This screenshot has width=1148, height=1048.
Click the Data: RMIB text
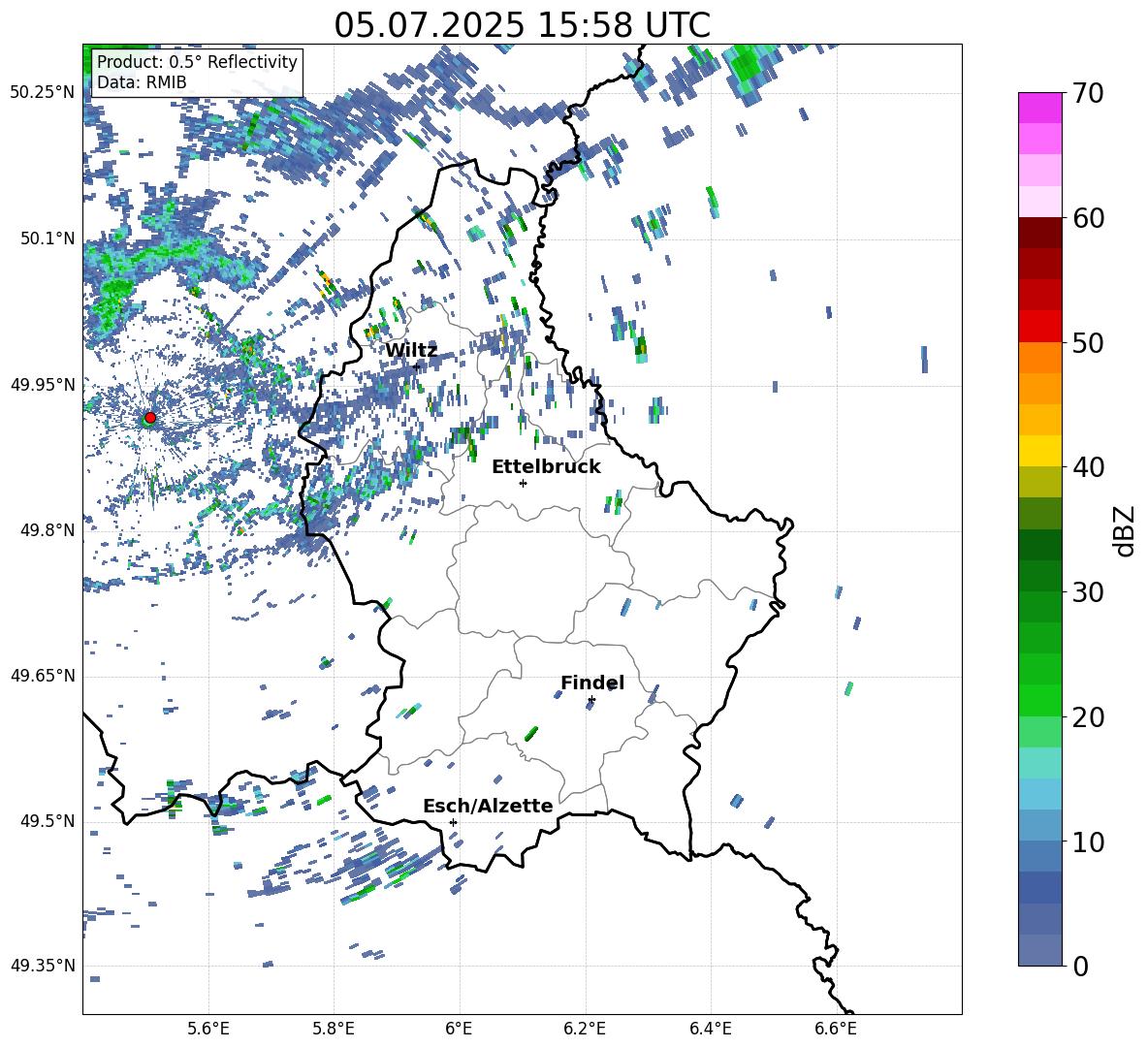[x=142, y=82]
